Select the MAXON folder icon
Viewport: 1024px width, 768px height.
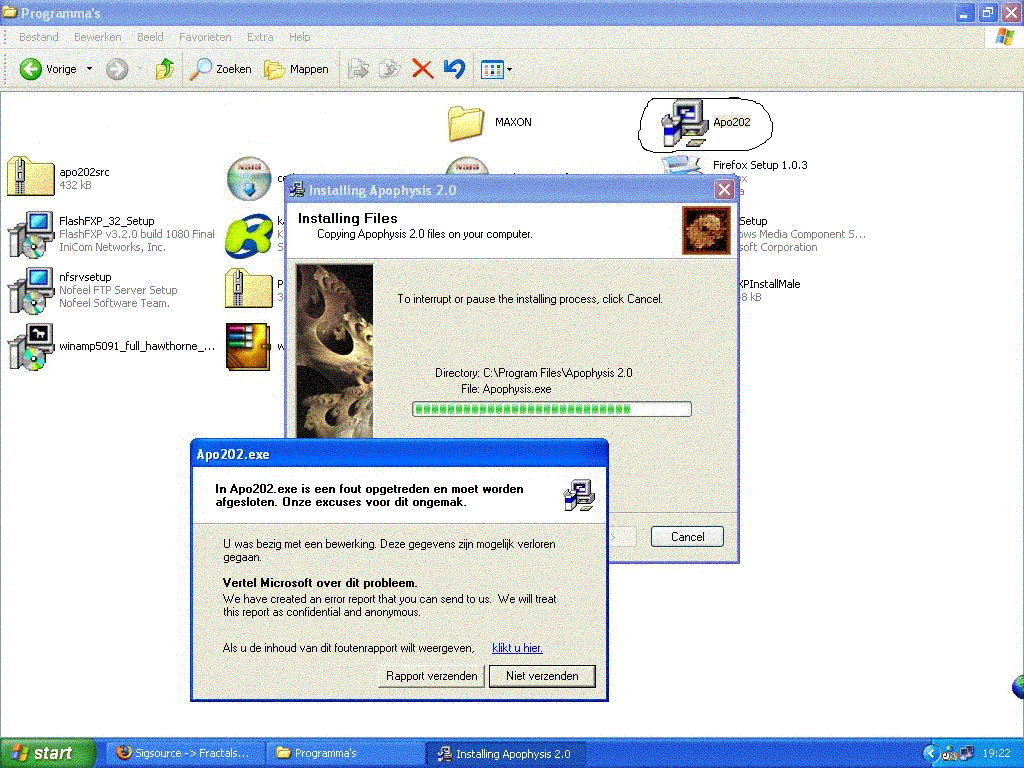tap(466, 123)
